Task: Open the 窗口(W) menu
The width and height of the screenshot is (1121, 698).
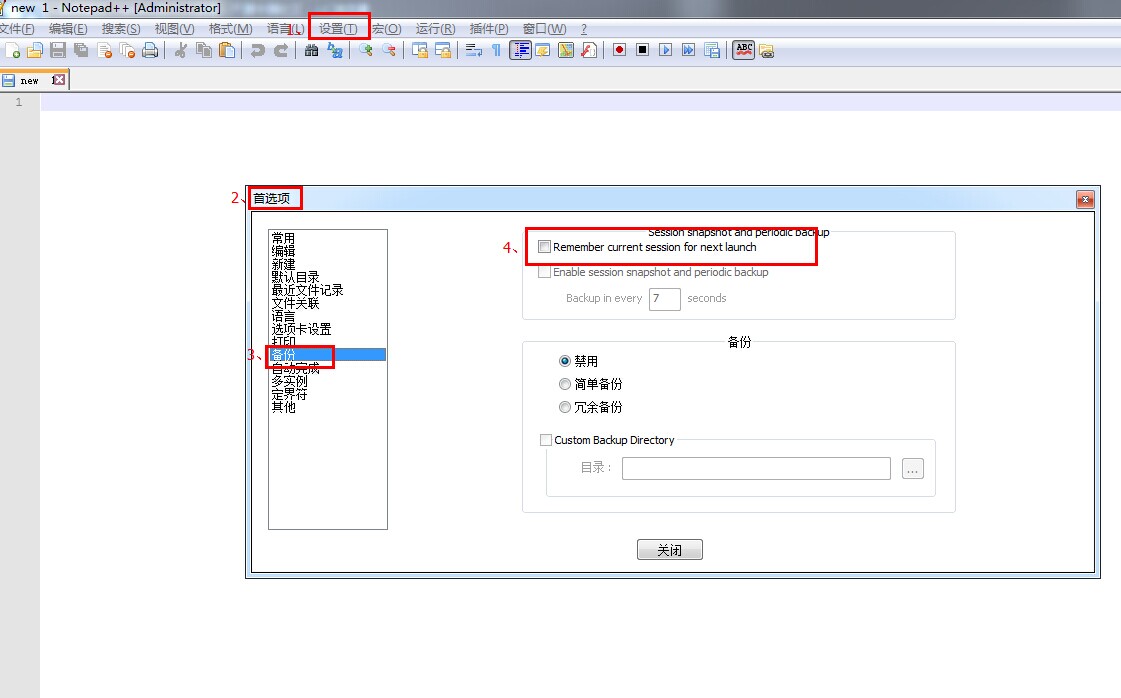Action: tap(544, 29)
